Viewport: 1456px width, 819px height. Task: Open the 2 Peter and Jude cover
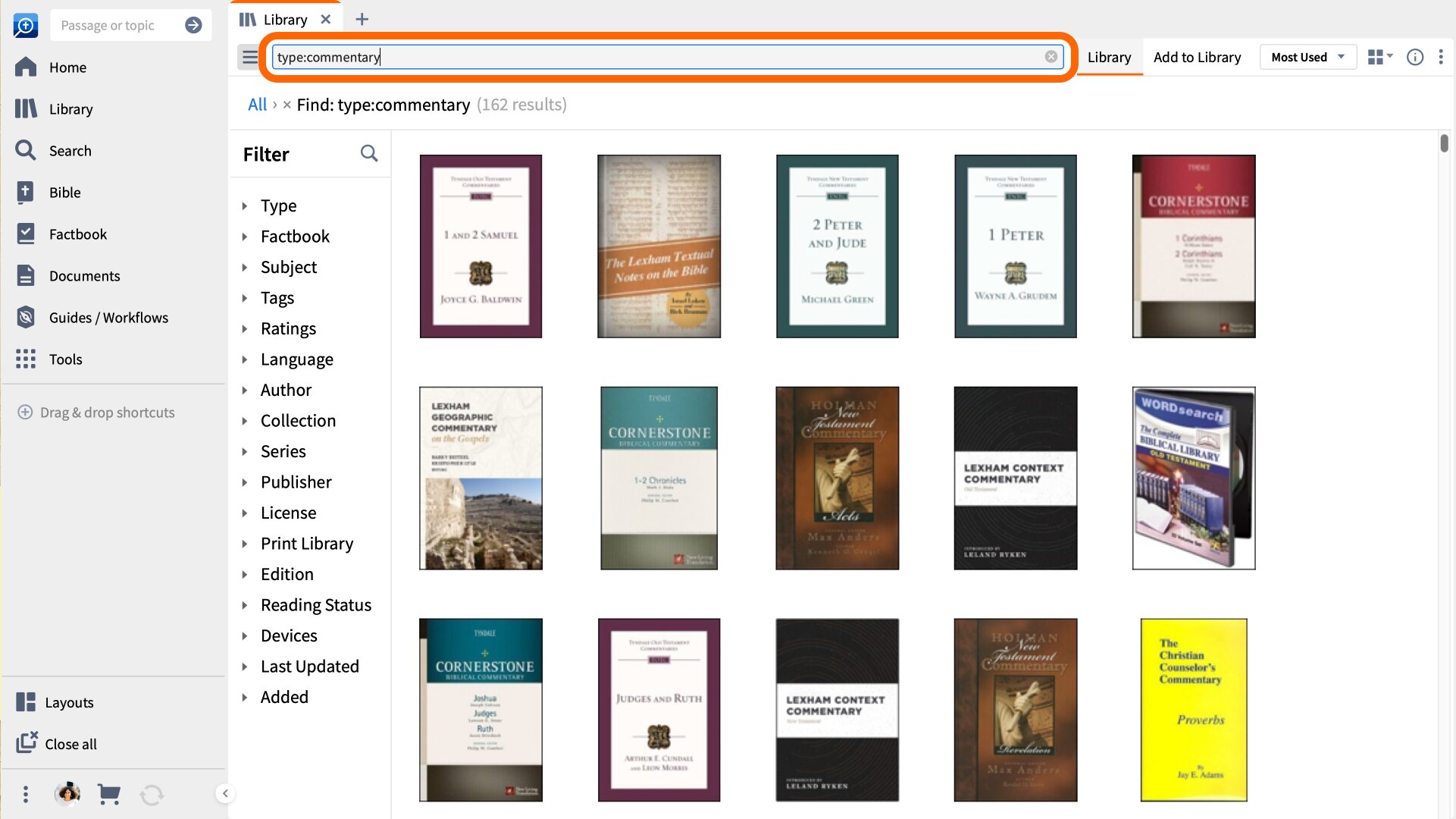pos(837,246)
